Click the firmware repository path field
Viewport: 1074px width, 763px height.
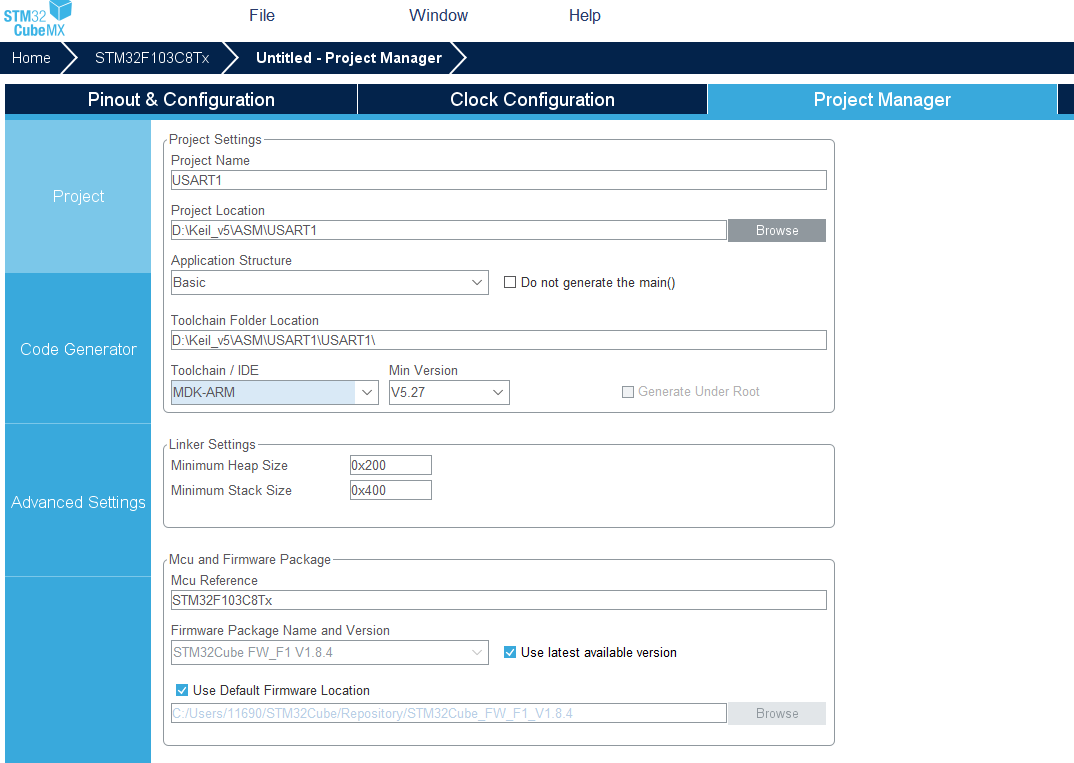[449, 713]
